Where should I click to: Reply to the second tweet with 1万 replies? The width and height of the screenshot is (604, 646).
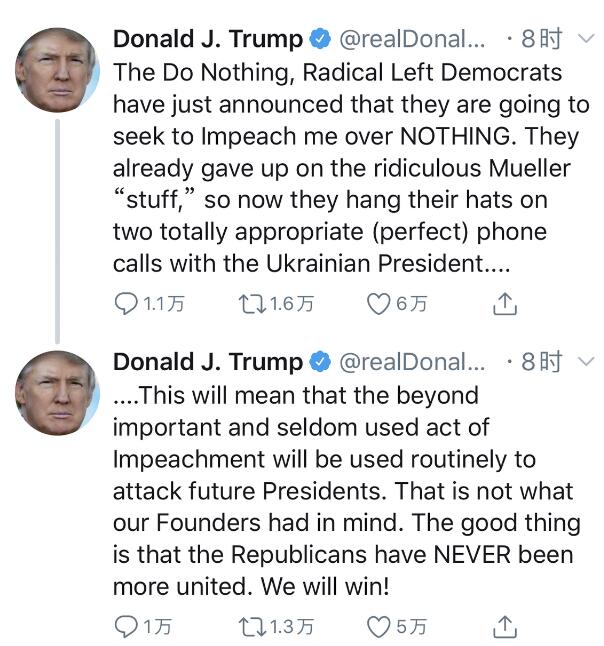[126, 627]
